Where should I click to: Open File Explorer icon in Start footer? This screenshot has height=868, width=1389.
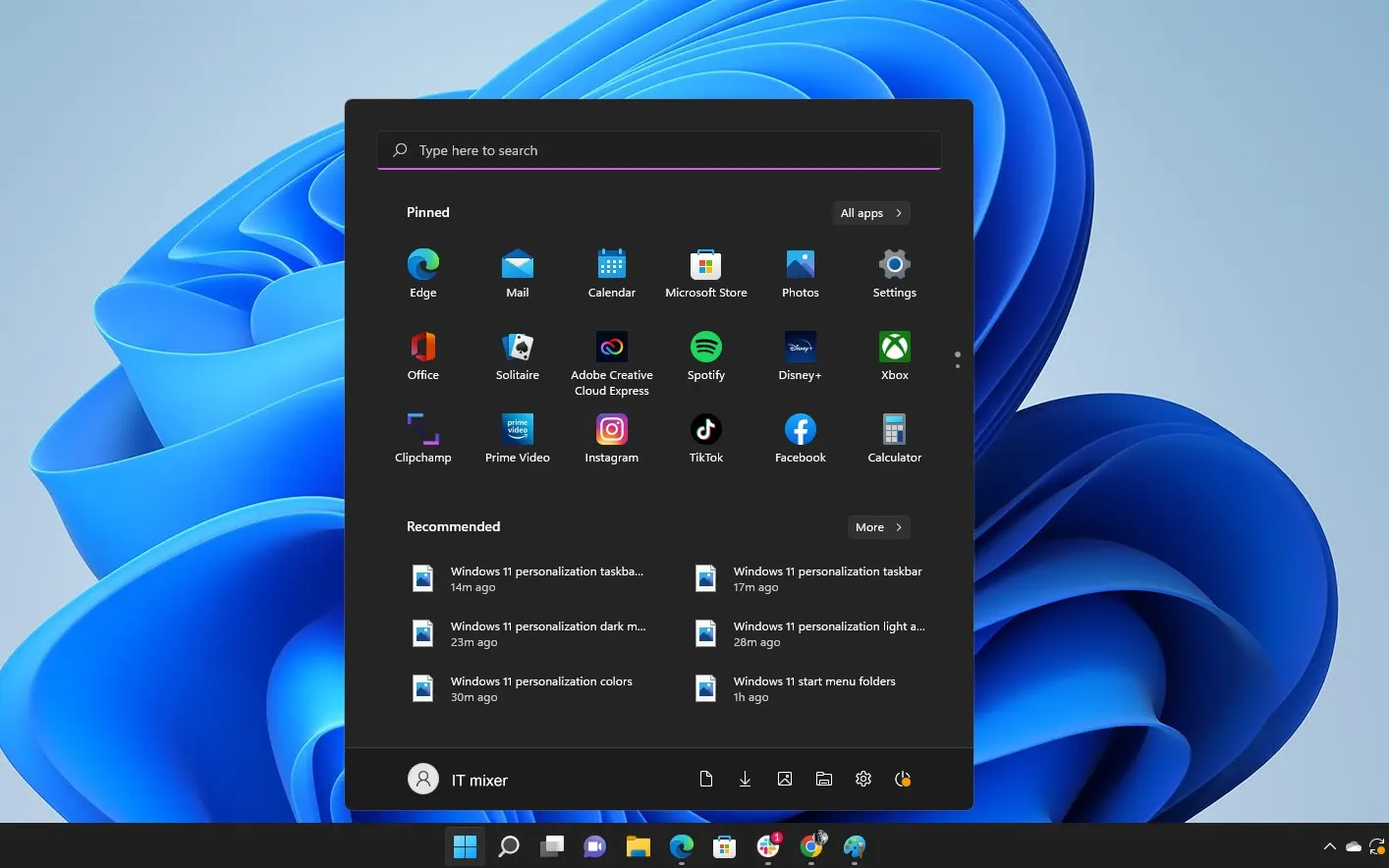pos(823,779)
